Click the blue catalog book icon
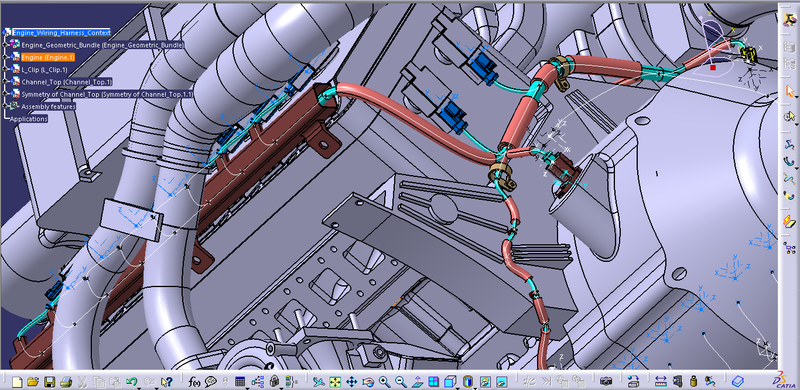Viewport: 800px width, 390px height. coord(737,381)
